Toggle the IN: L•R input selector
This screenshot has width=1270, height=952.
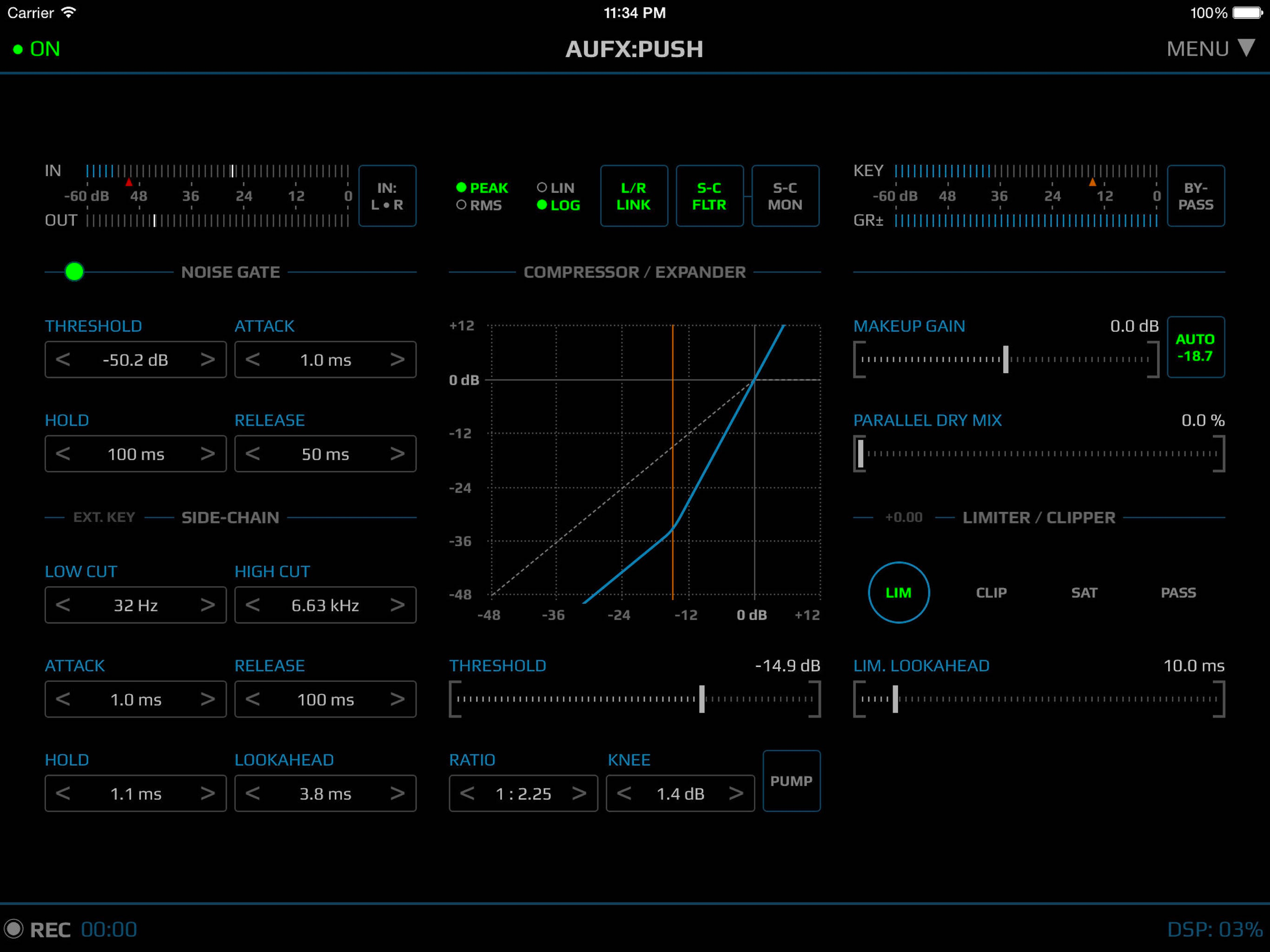387,196
